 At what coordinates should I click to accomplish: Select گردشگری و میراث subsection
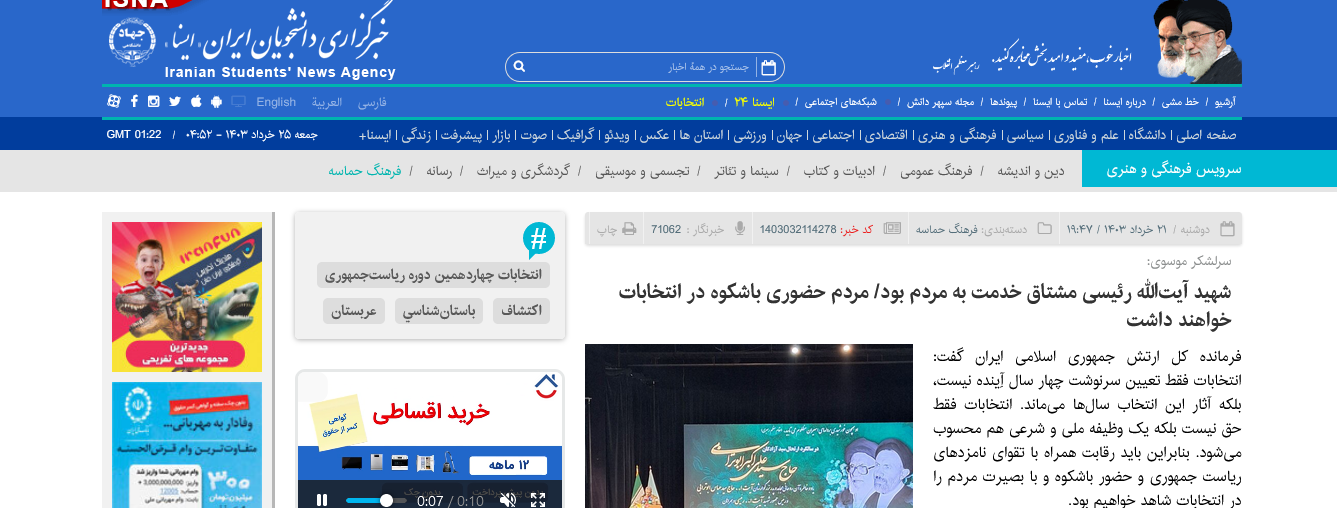523,171
